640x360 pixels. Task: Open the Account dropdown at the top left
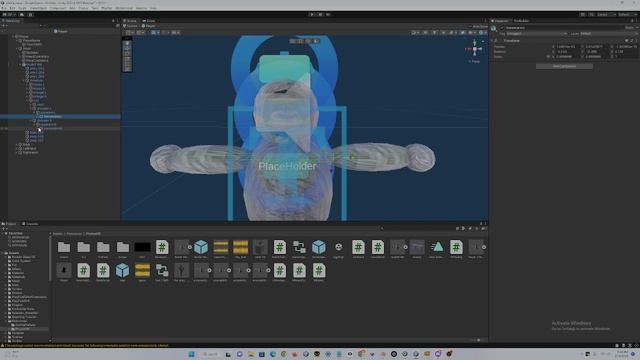click(9, 14)
